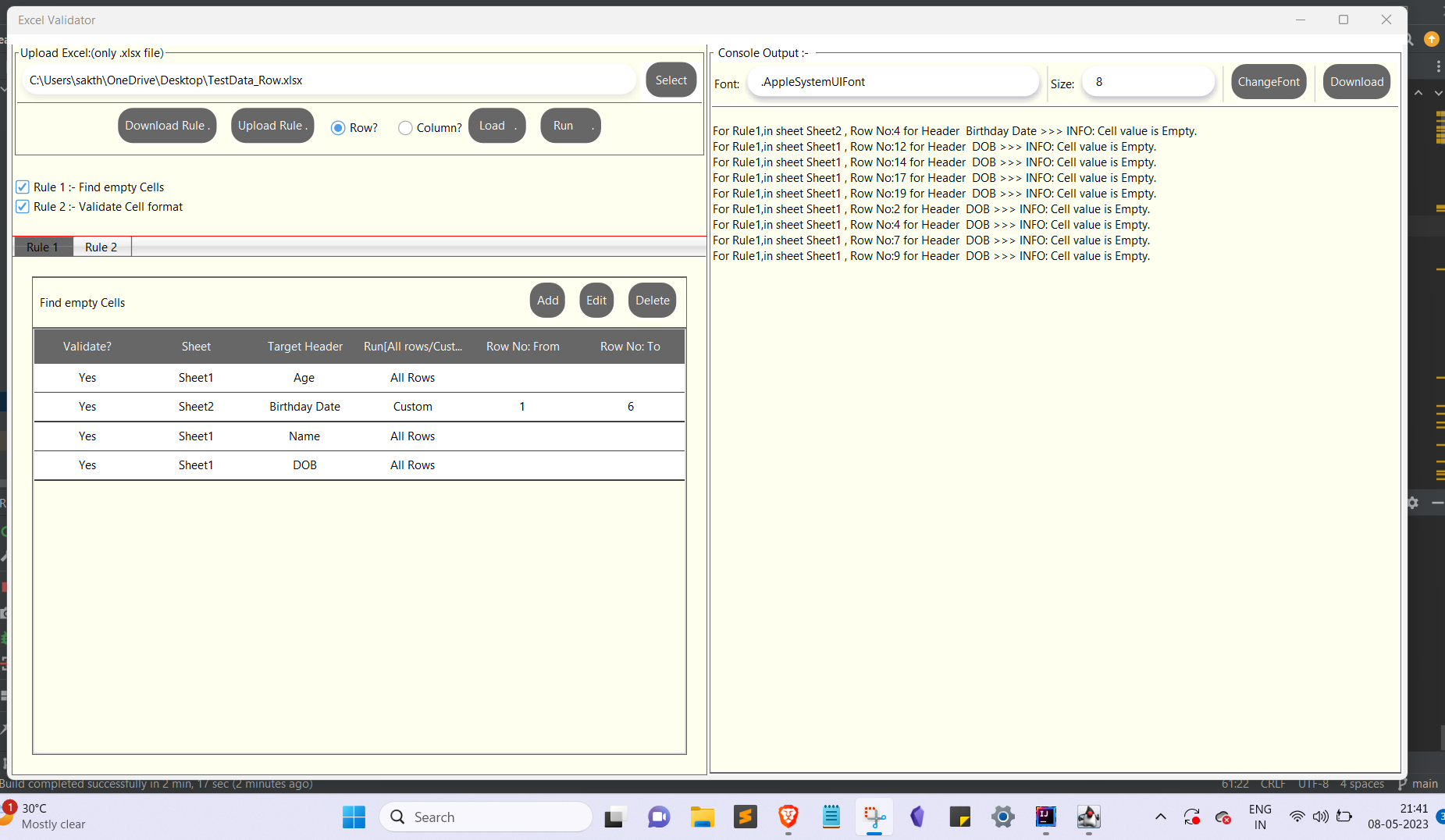Click console line for Sheet1 Row No:12

pyautogui.click(x=934, y=147)
